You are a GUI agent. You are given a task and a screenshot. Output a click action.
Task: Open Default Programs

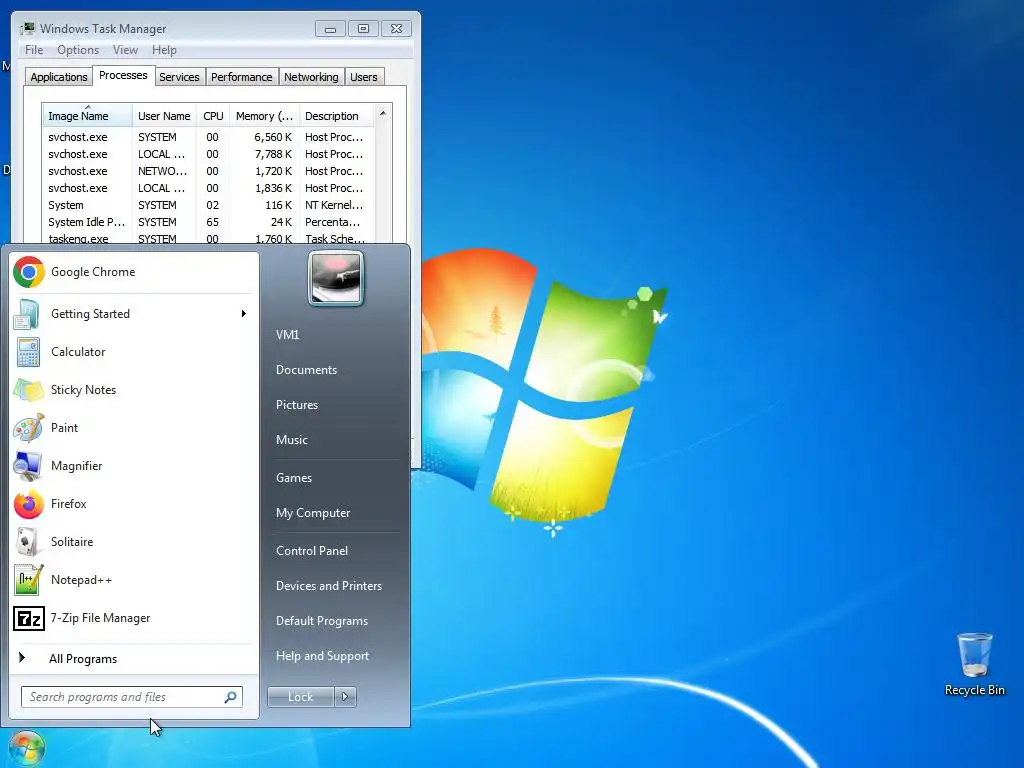[321, 621]
